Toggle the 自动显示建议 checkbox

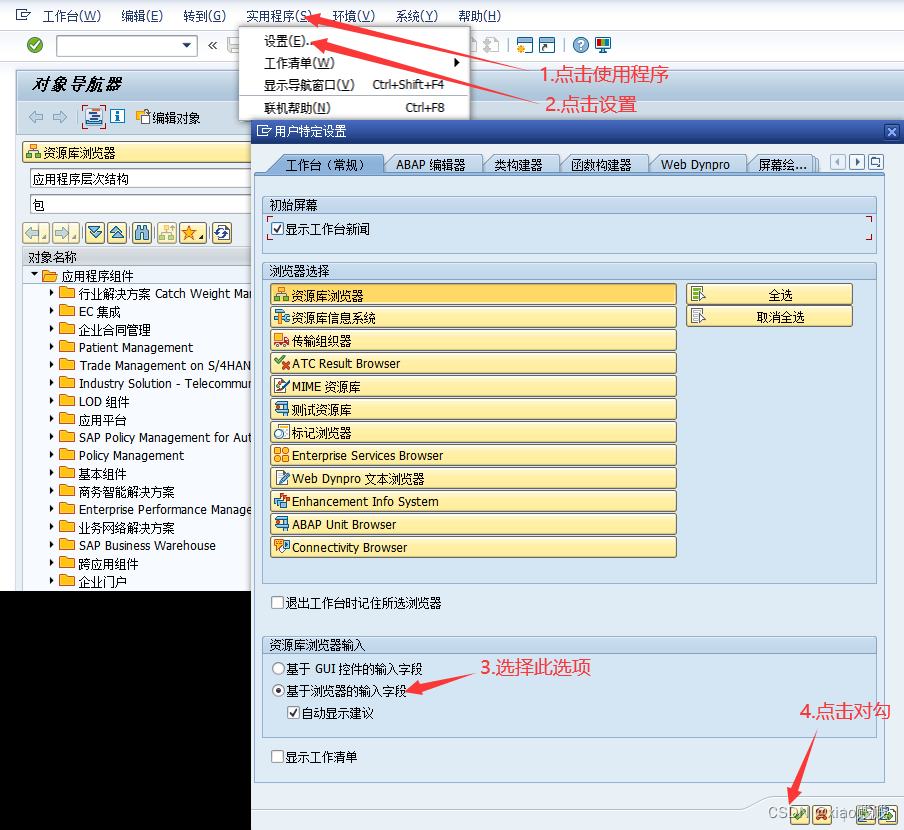293,712
